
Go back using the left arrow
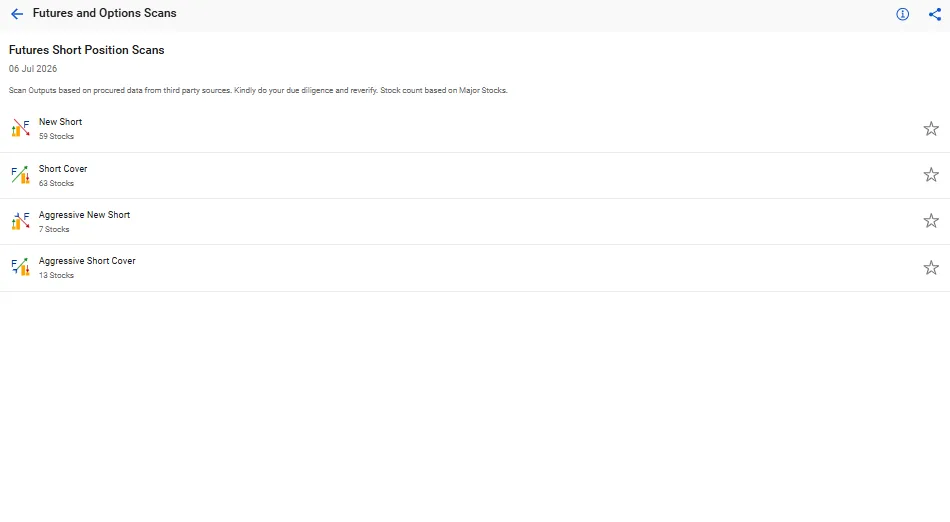(x=17, y=14)
